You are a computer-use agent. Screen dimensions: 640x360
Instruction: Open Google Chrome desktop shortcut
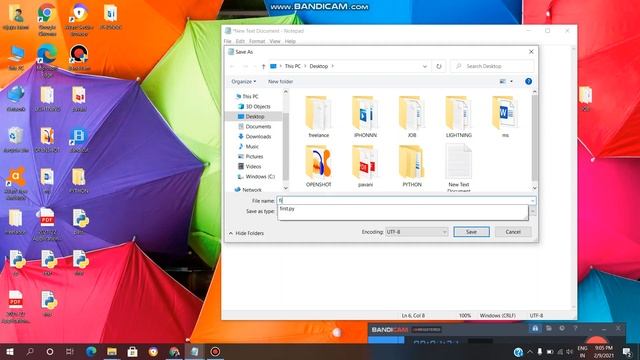tap(47, 19)
